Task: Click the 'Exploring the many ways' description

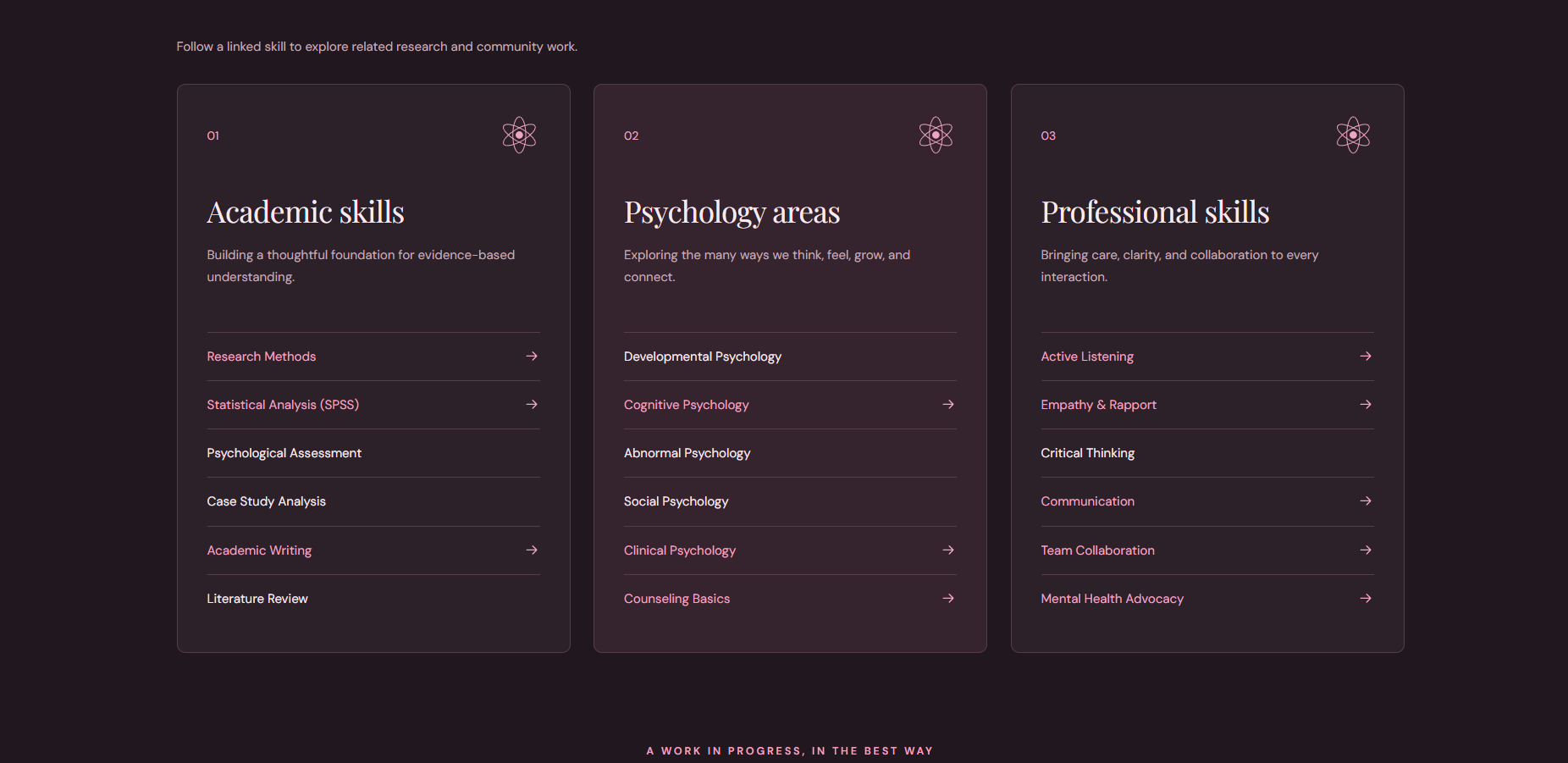Action: click(767, 266)
